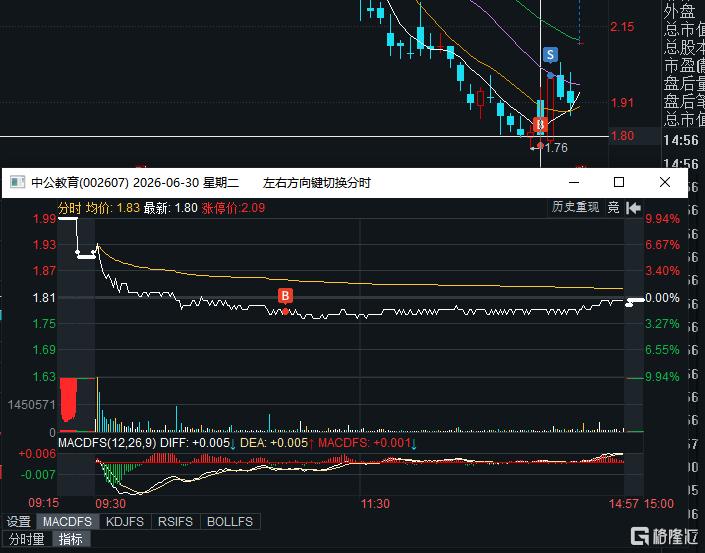Toggle the 分时量 volume view
Viewport: 705px width, 553px height.
[27, 539]
